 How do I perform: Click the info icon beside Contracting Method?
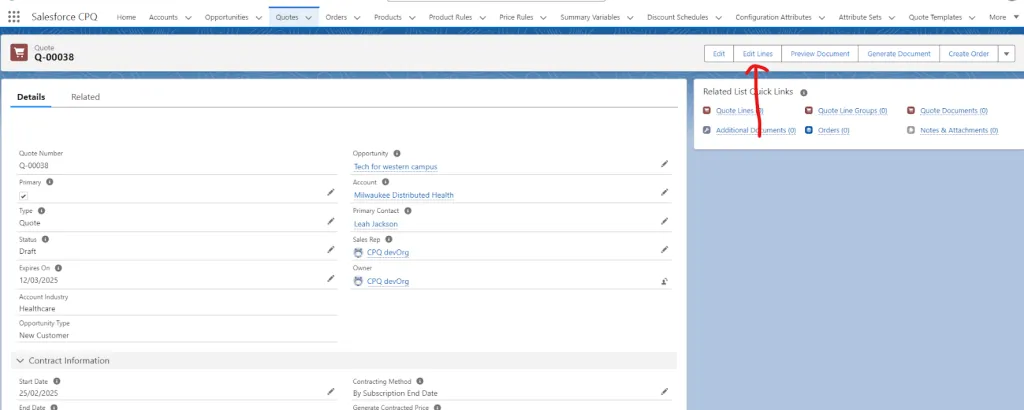tap(420, 381)
